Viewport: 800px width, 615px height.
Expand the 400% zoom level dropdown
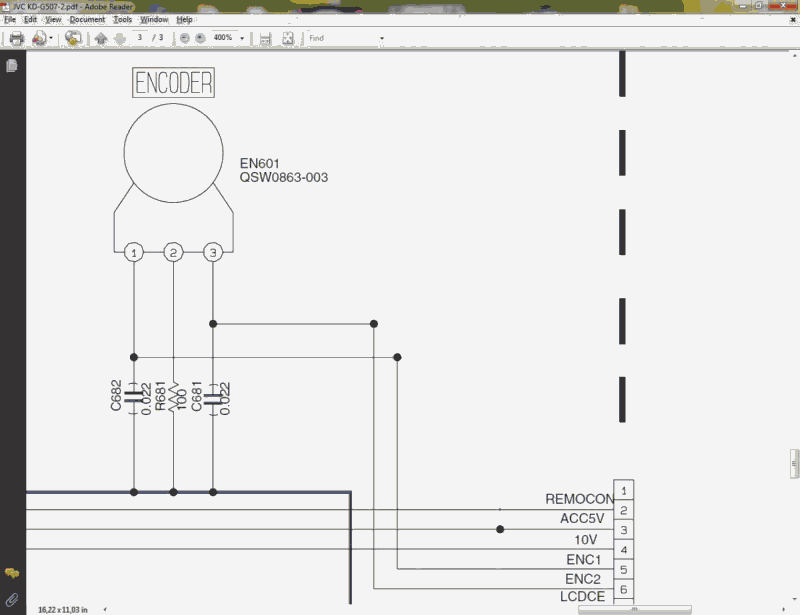tap(242, 38)
